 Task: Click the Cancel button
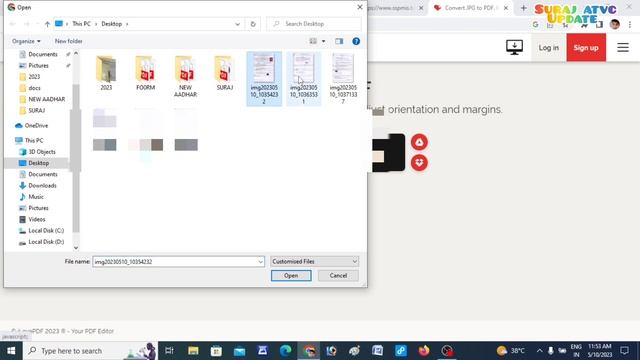click(x=338, y=276)
